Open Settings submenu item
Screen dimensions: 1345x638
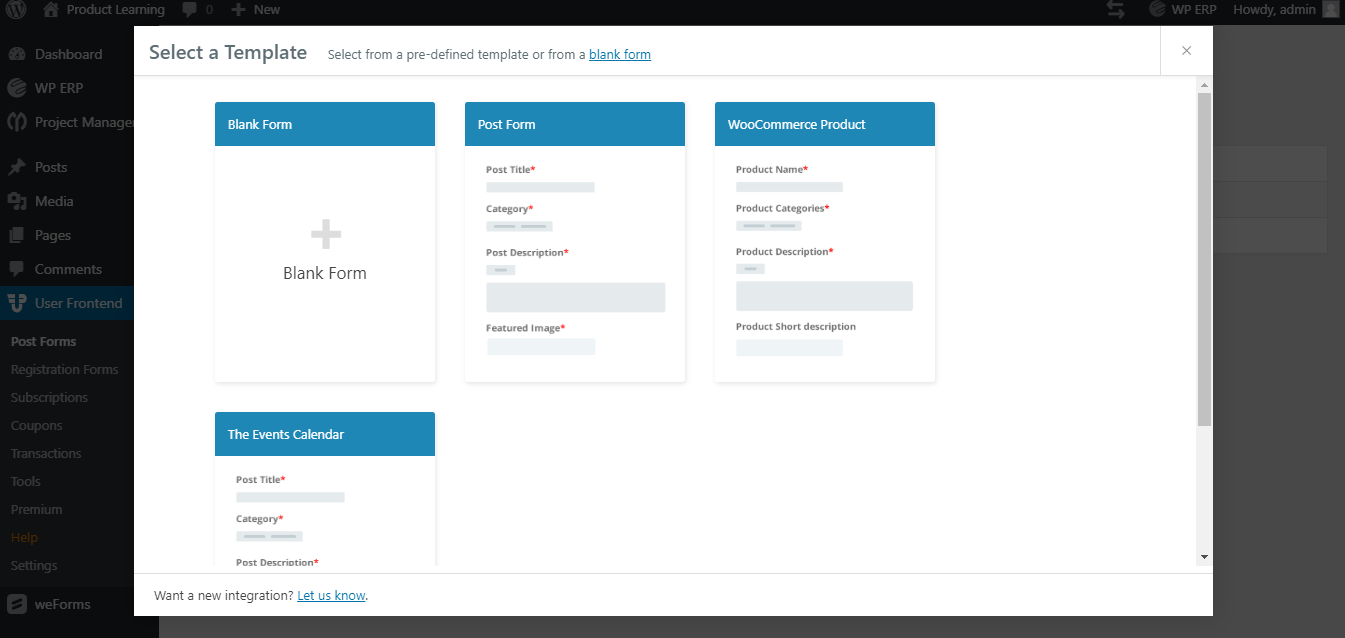click(x=34, y=565)
